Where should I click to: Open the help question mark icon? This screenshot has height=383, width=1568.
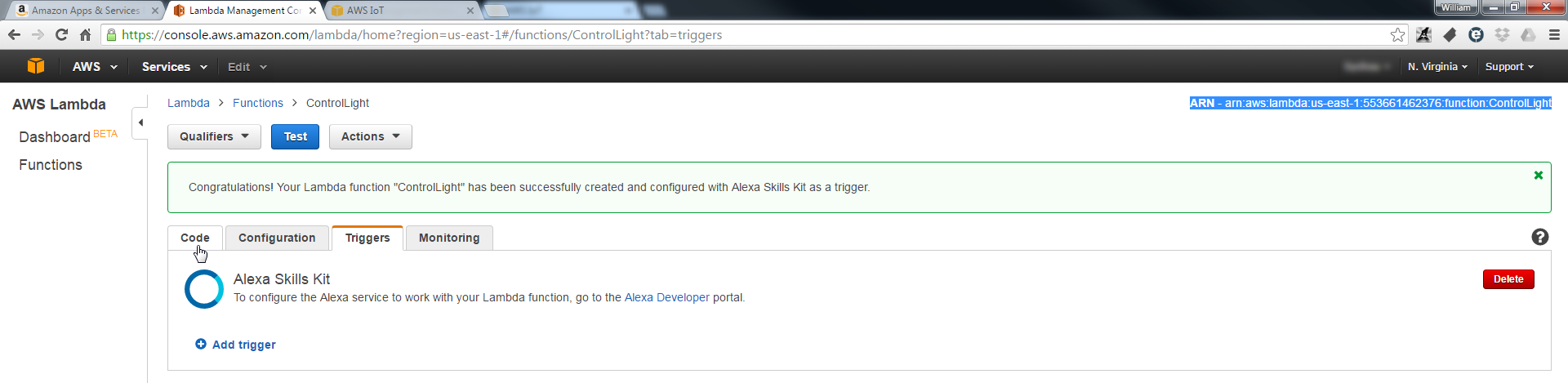point(1539,237)
